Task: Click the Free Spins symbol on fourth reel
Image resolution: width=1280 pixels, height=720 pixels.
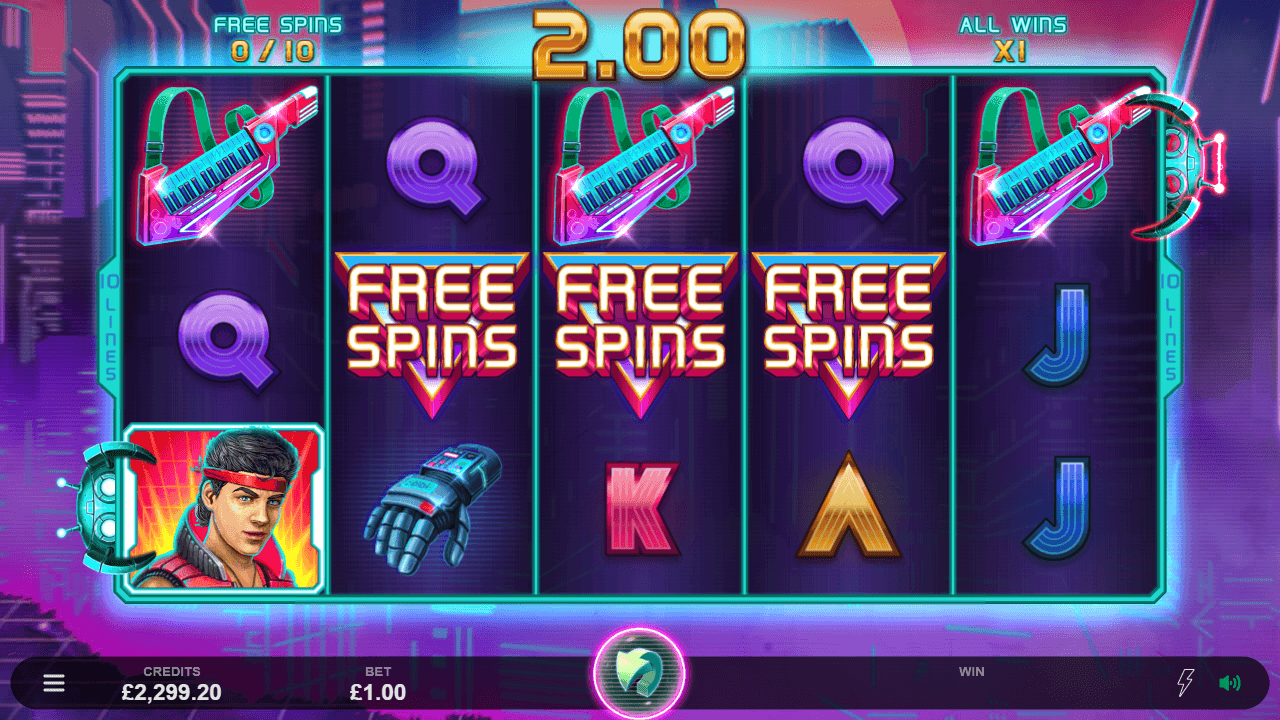Action: (x=848, y=334)
